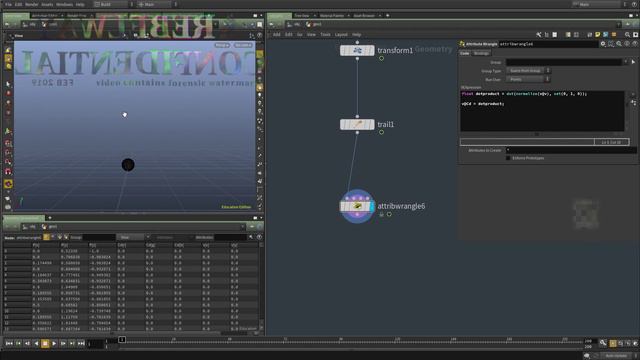This screenshot has height=360, width=640.
Task: Play animation backward
Action: point(36,344)
